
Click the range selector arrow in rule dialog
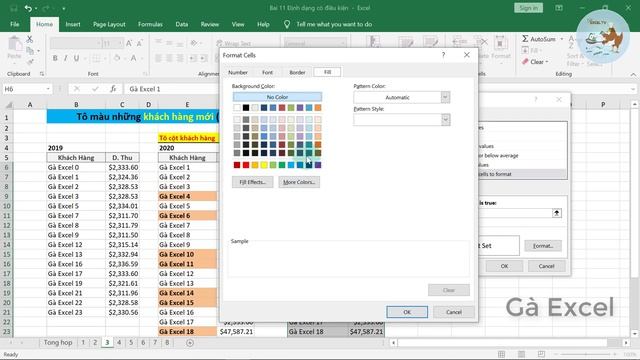tap(557, 213)
